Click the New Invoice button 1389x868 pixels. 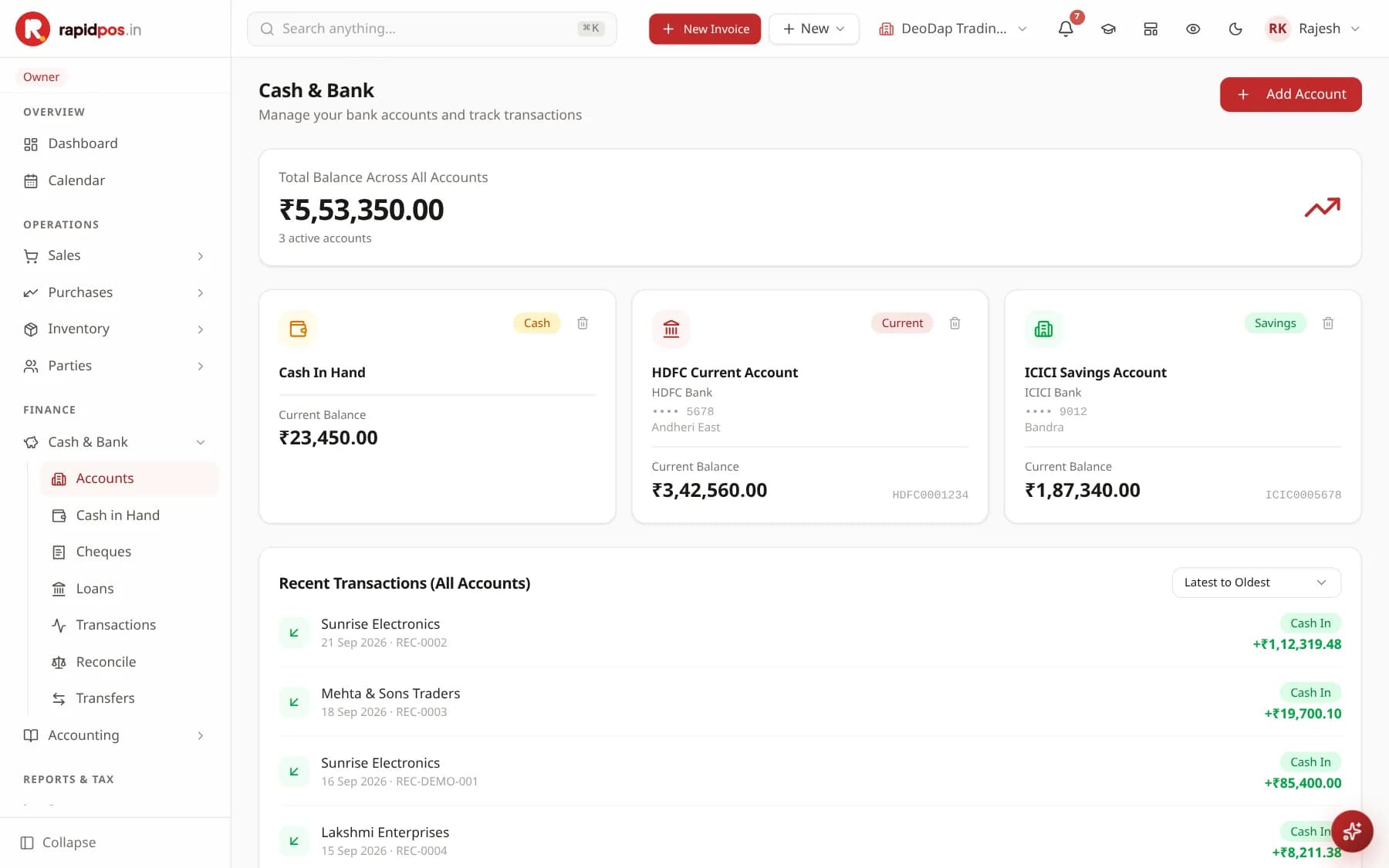[x=705, y=29]
